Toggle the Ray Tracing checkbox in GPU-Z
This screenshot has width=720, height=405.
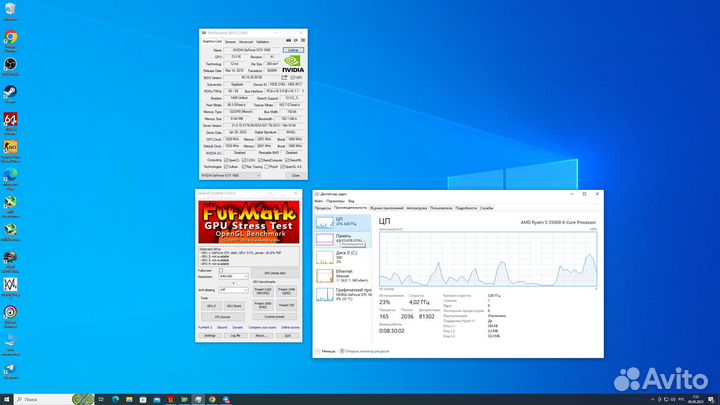tap(243, 167)
